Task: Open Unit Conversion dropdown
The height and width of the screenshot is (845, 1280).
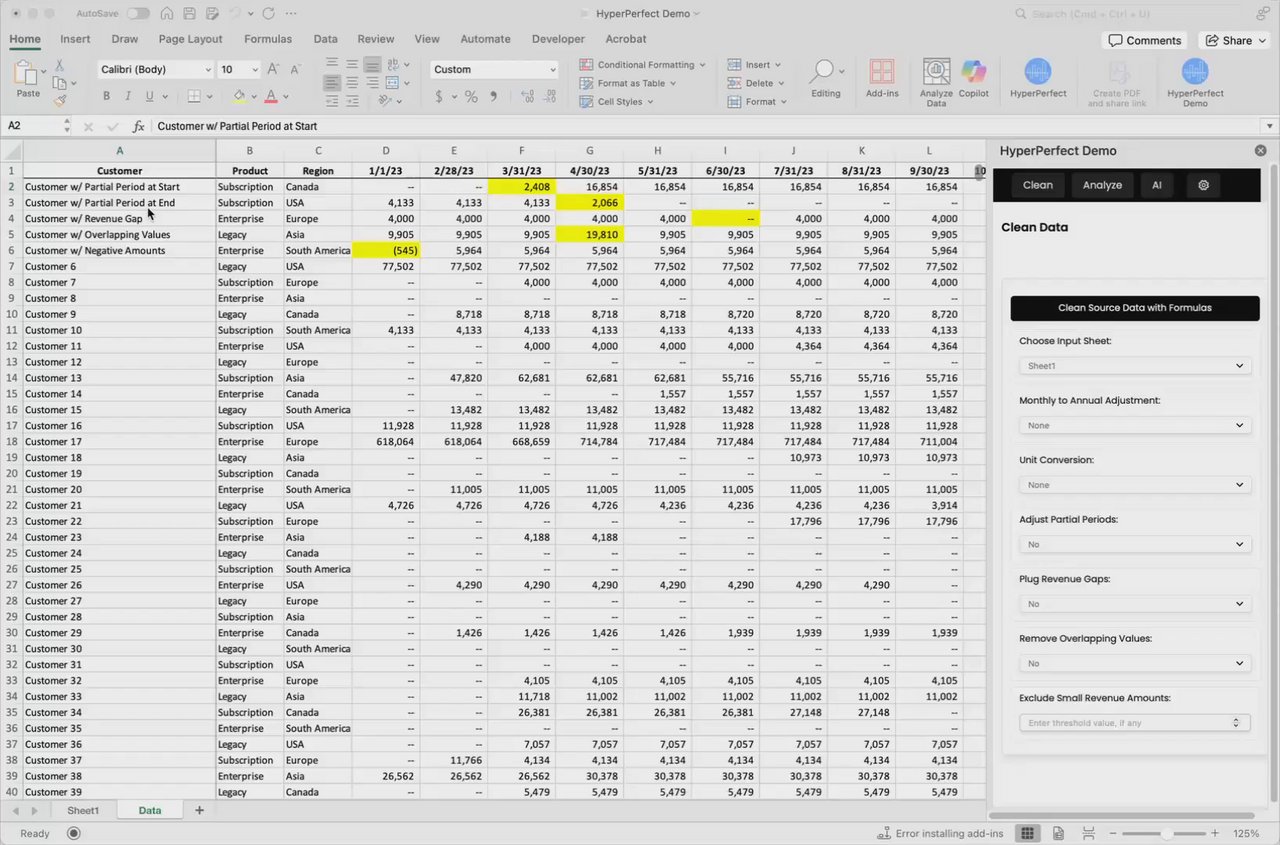Action: [1135, 485]
